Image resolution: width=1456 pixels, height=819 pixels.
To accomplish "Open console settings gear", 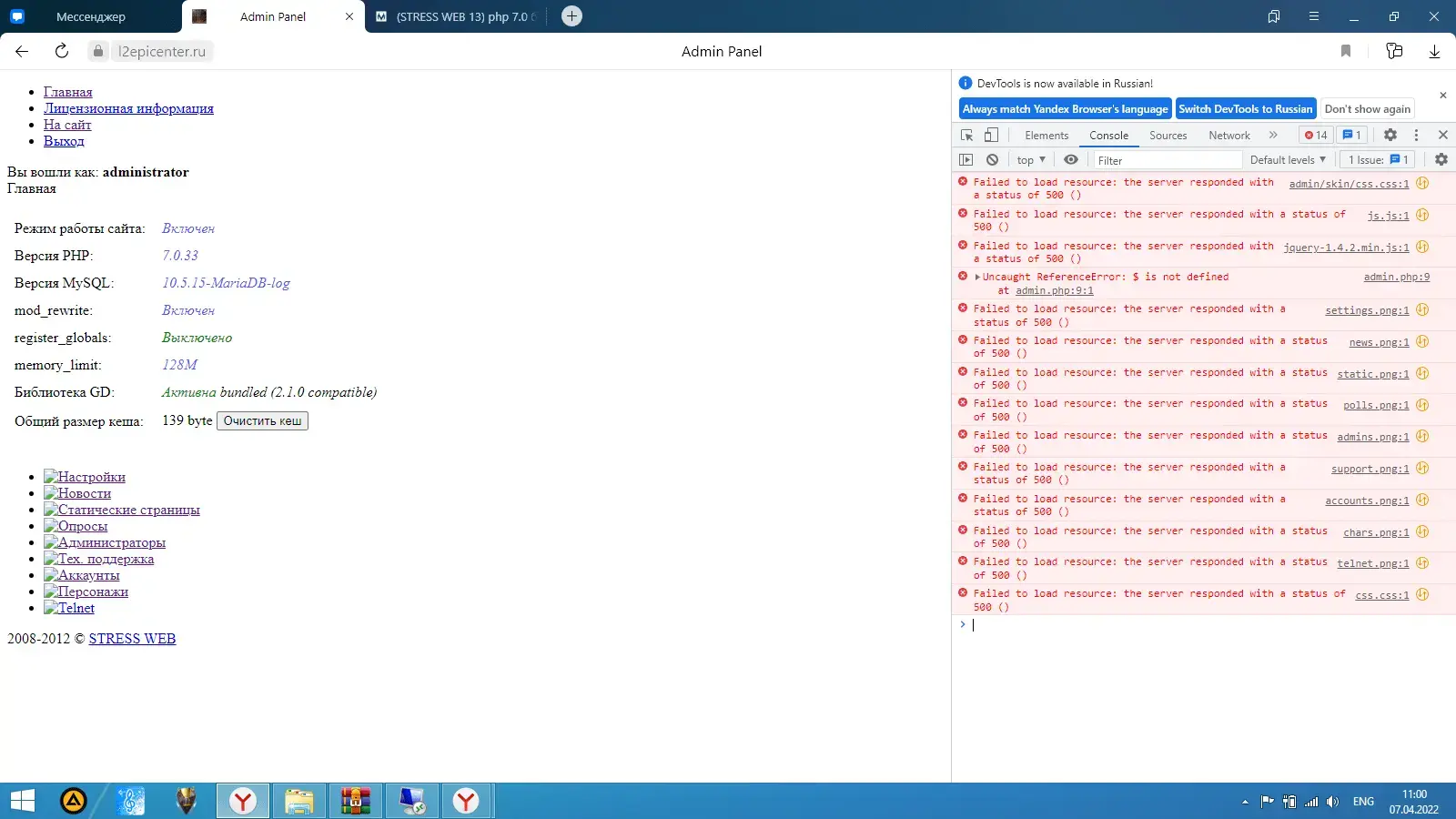I will 1441,159.
